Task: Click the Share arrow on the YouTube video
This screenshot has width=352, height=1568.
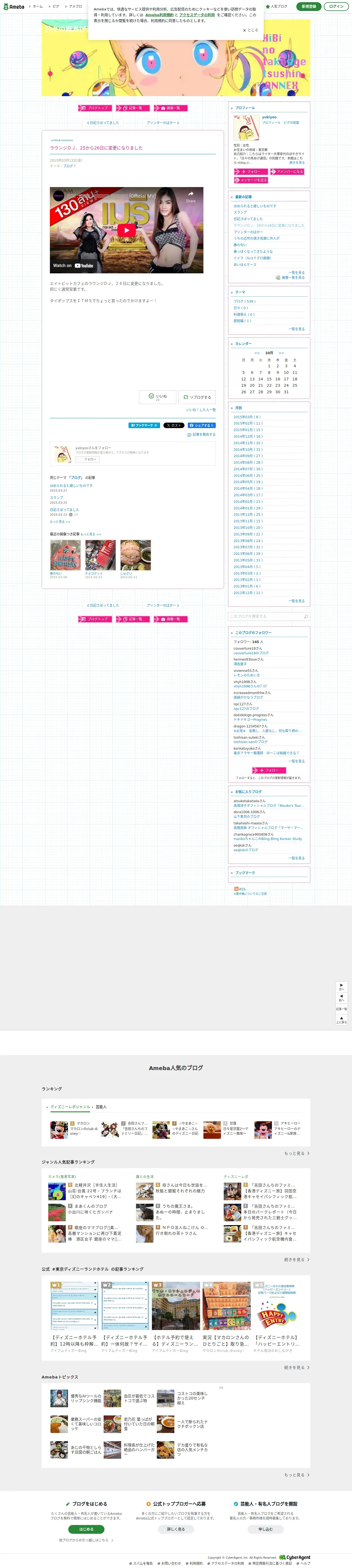Action: pyautogui.click(x=191, y=196)
